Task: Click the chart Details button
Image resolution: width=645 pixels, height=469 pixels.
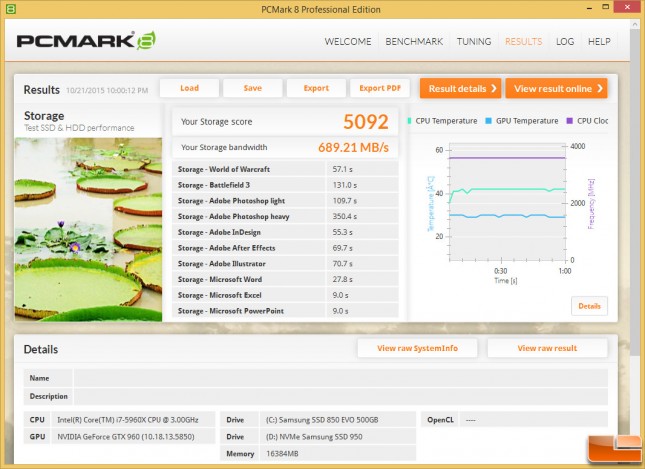Action: pyautogui.click(x=589, y=306)
